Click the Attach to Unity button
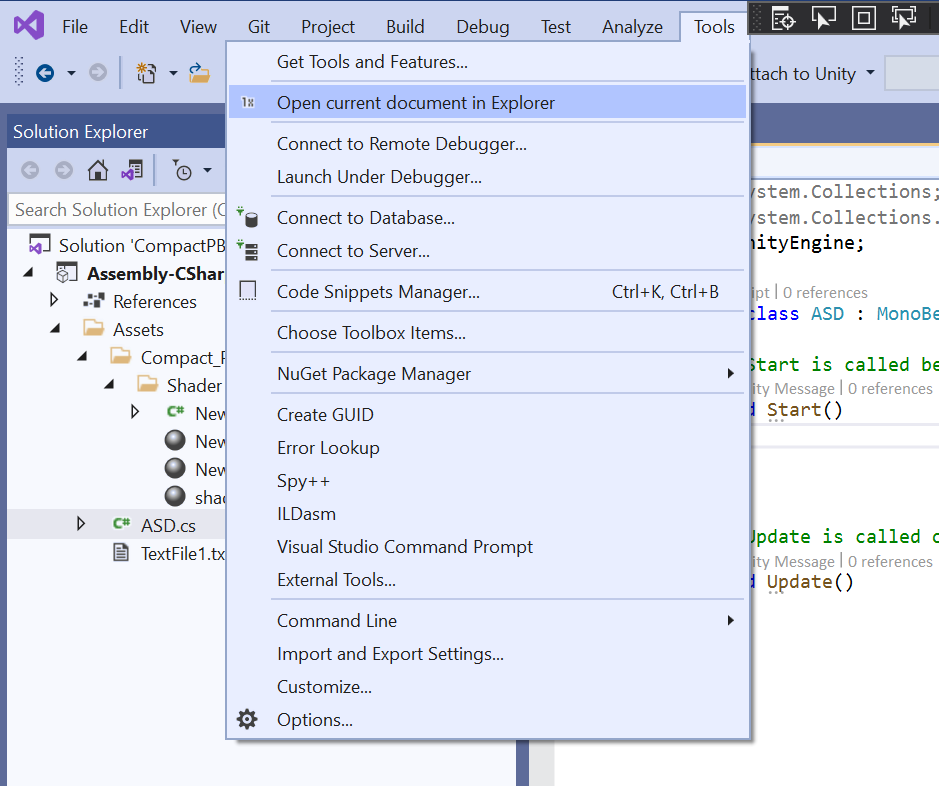939x786 pixels. (x=802, y=73)
